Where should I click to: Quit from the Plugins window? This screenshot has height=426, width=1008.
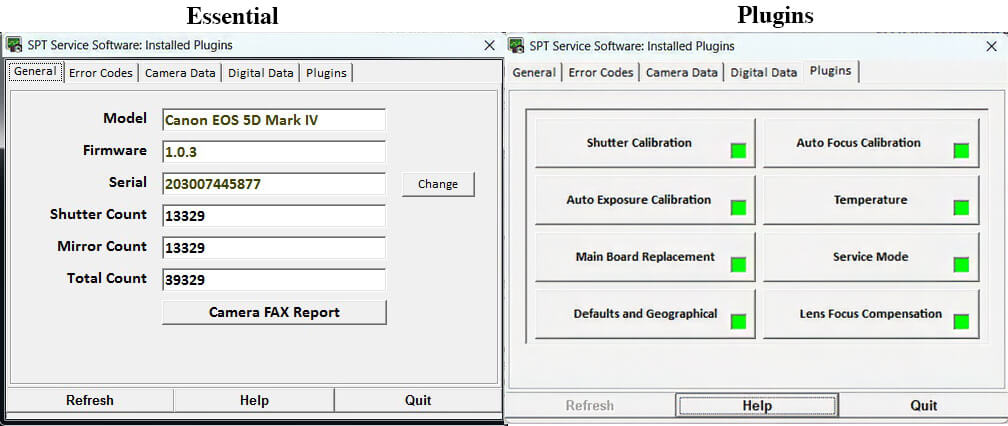coord(924,405)
